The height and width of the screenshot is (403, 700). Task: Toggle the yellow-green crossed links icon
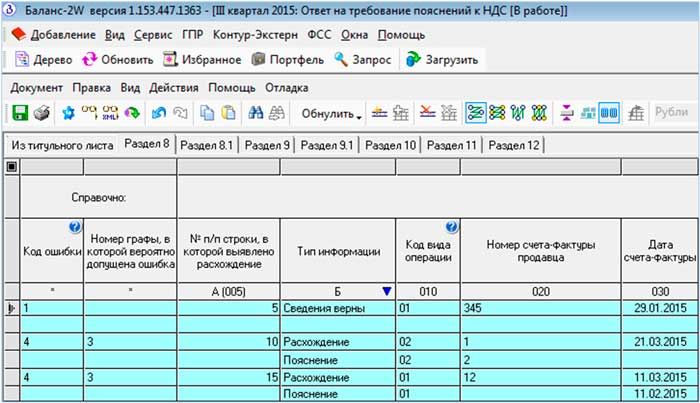click(497, 113)
